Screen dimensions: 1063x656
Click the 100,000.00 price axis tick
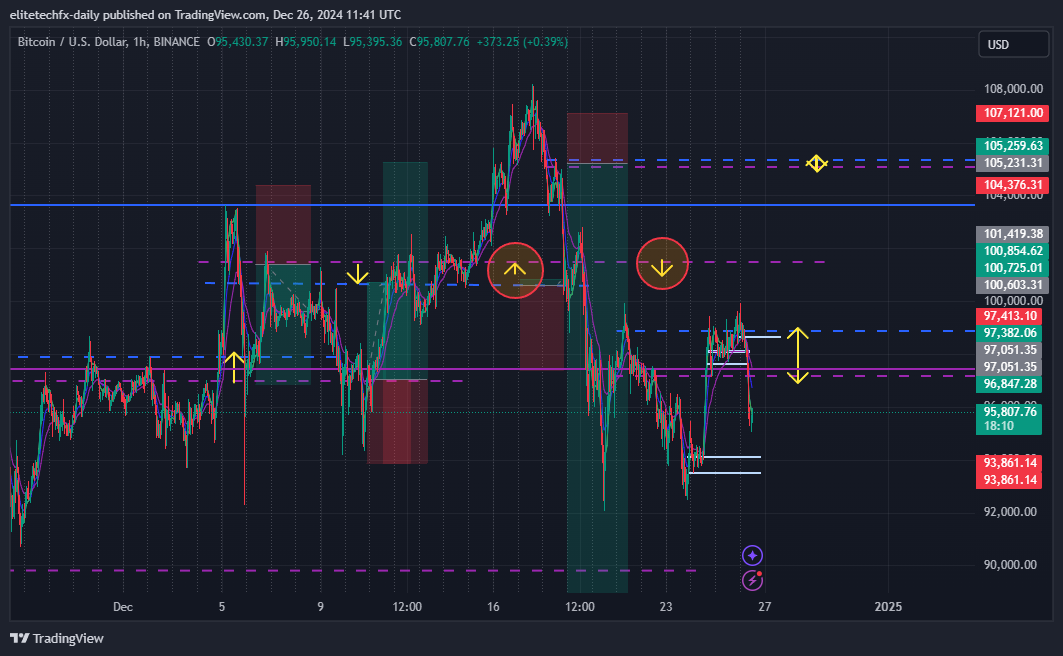pyautogui.click(x=1013, y=301)
